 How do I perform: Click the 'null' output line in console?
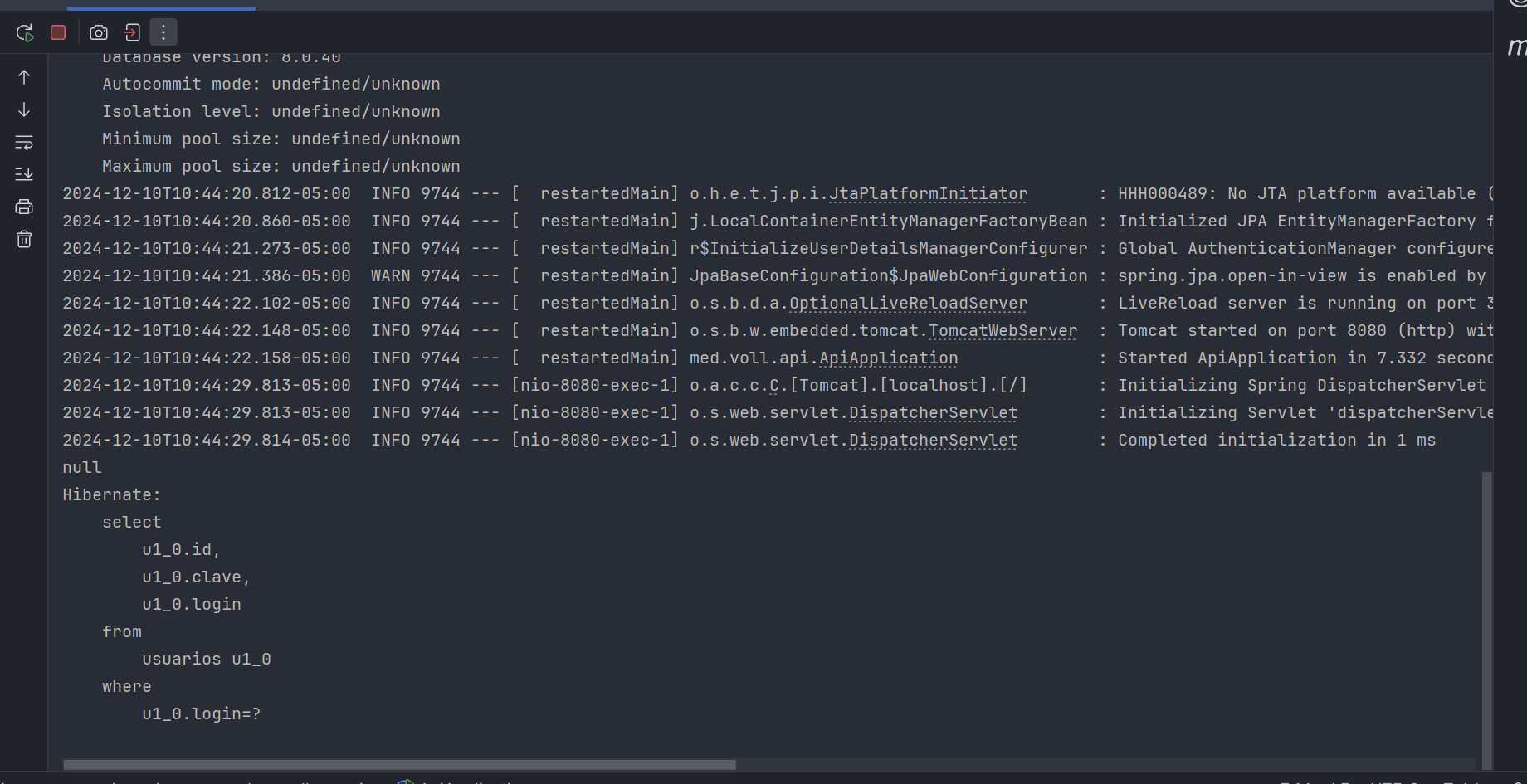point(82,468)
